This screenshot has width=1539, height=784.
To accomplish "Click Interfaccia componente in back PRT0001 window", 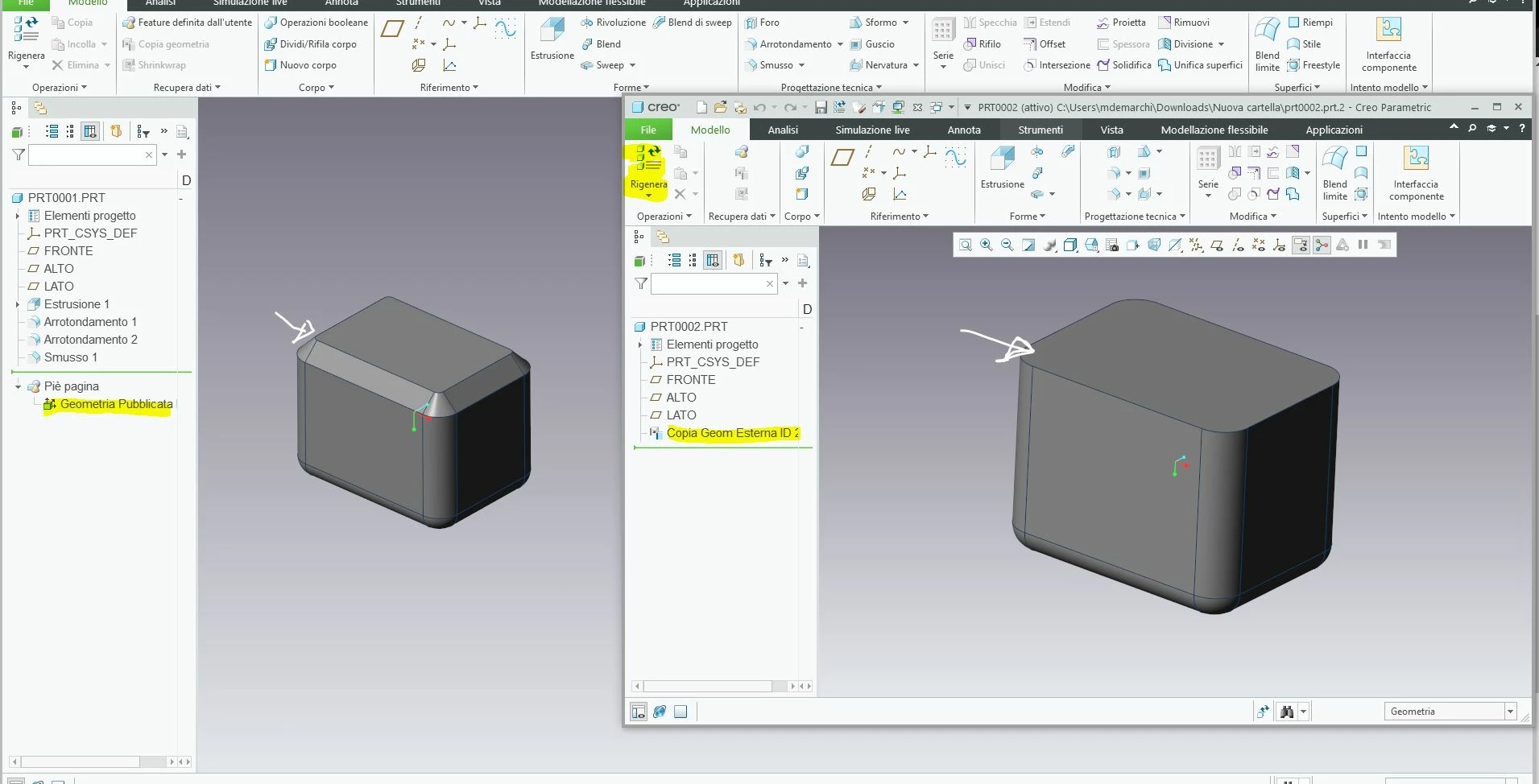I will tap(1388, 45).
